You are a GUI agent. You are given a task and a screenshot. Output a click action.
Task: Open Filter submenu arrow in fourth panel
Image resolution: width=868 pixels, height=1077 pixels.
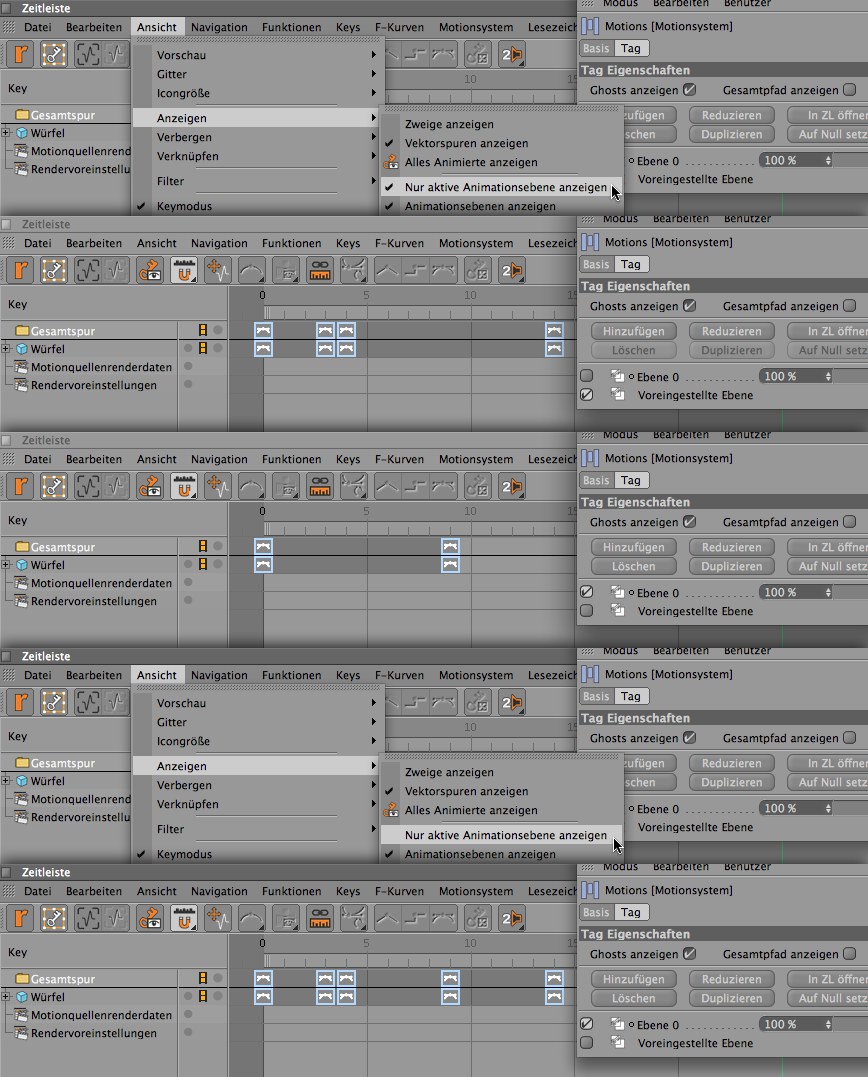374,829
